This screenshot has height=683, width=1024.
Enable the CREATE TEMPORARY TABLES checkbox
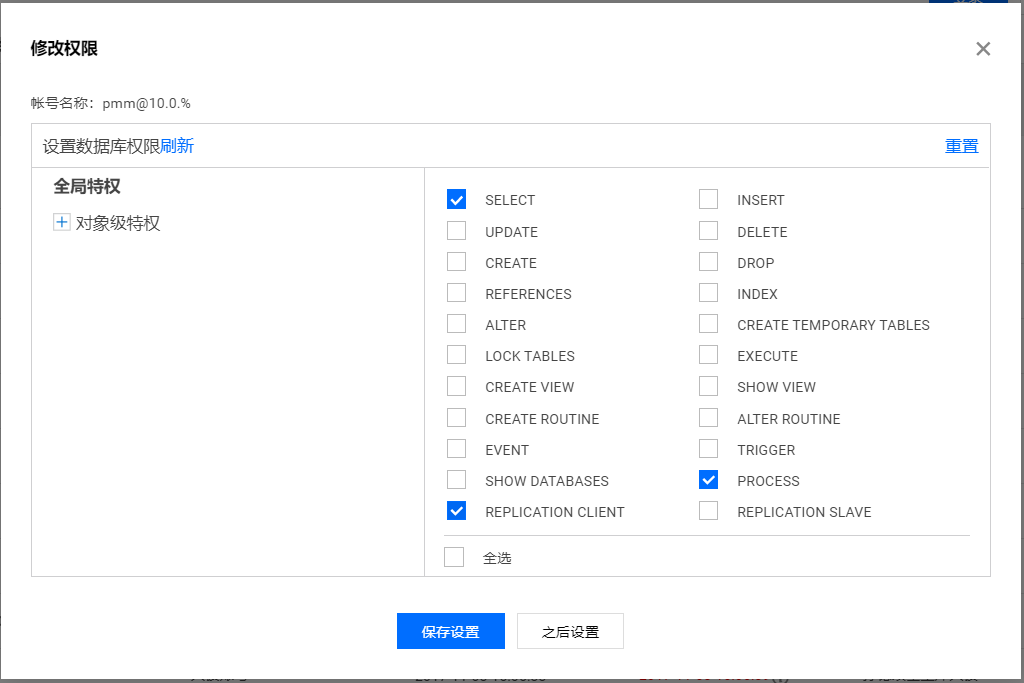pos(709,325)
